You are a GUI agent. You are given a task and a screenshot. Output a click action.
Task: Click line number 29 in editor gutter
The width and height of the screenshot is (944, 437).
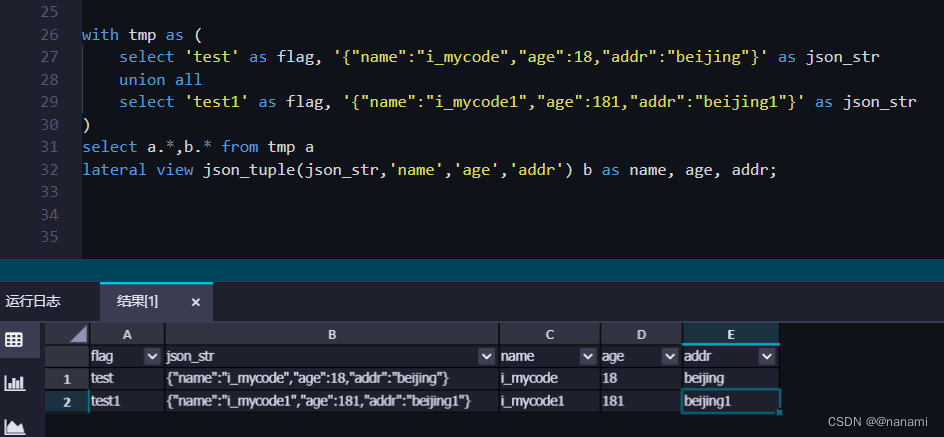[50, 102]
